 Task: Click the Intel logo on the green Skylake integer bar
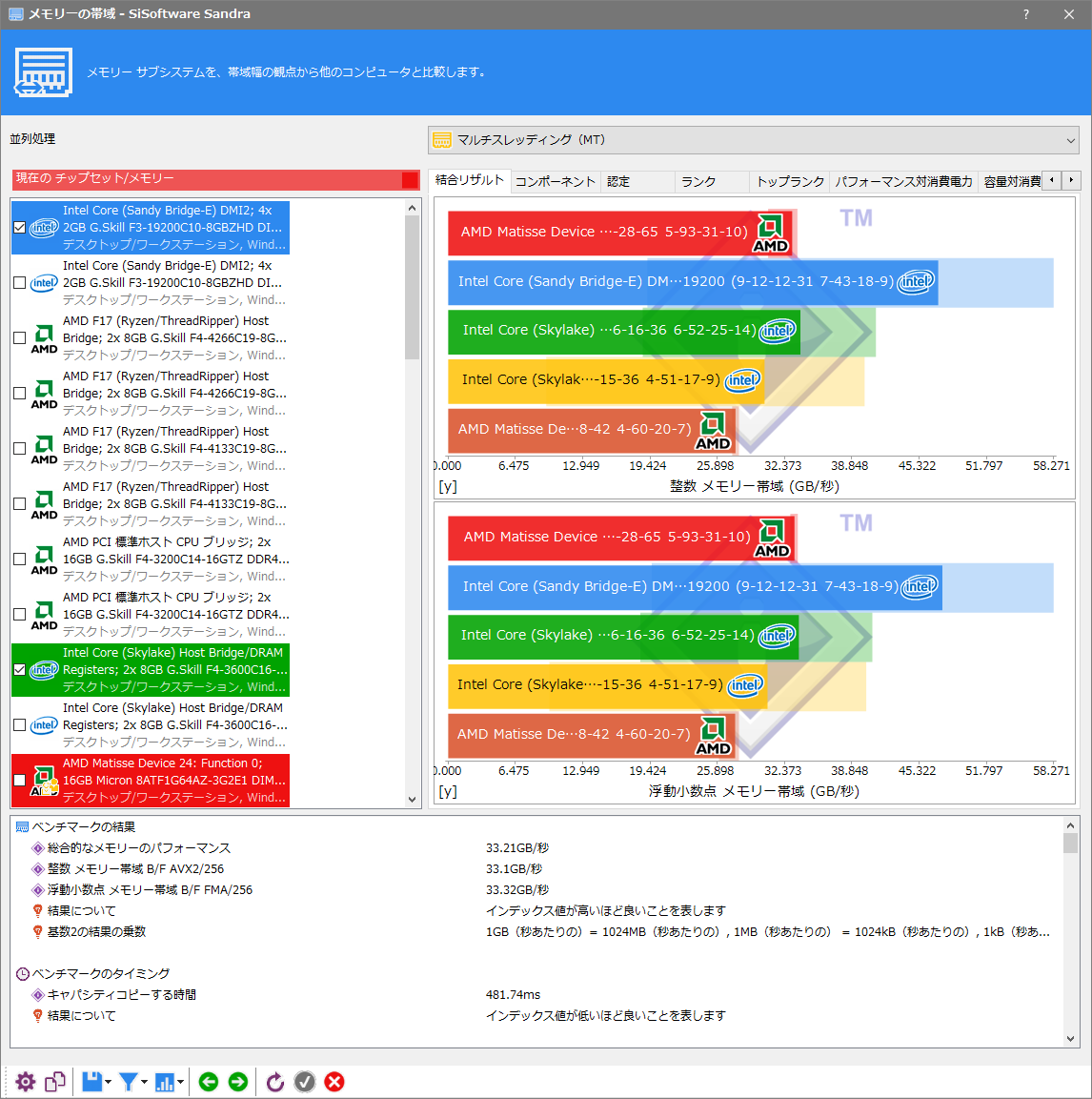778,331
